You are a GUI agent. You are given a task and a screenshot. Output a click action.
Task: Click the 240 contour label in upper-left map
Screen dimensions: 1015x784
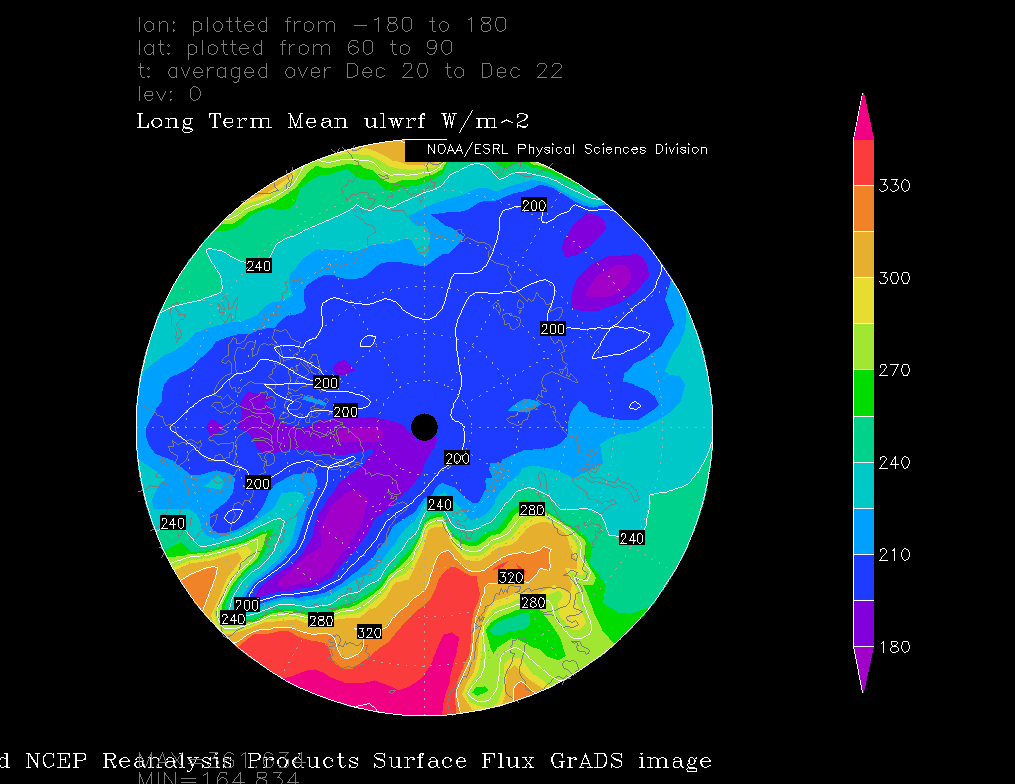click(259, 266)
